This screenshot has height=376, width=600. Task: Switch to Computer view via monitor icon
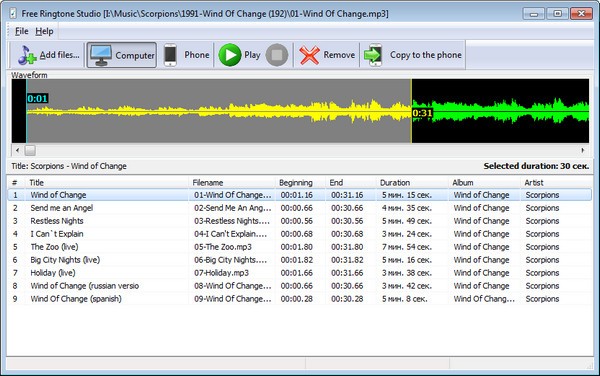click(101, 55)
